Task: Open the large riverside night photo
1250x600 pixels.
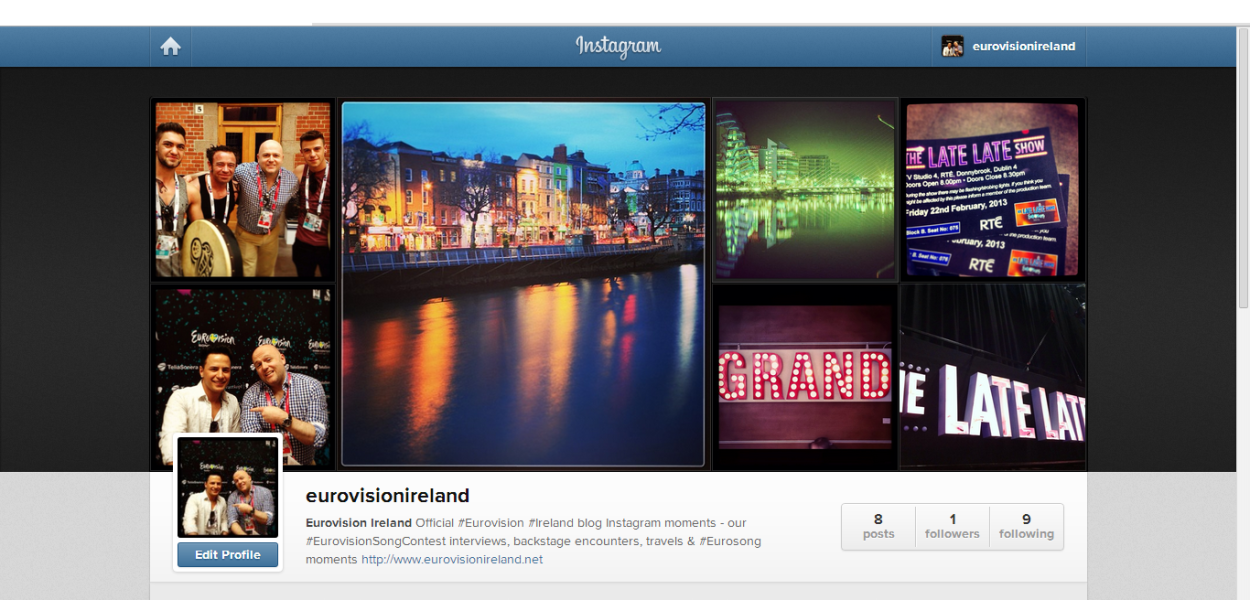Action: pos(523,283)
